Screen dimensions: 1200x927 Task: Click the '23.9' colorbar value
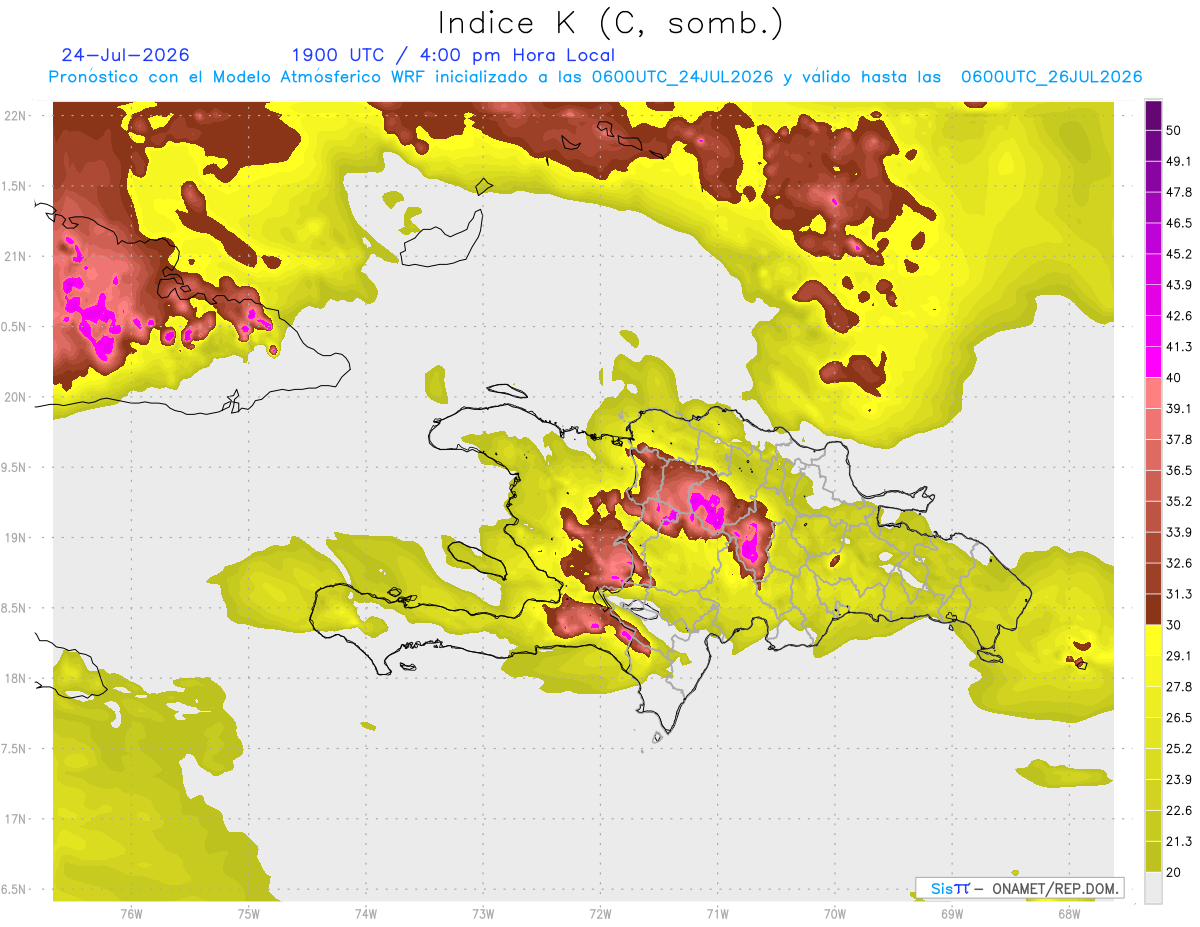(x=1178, y=779)
